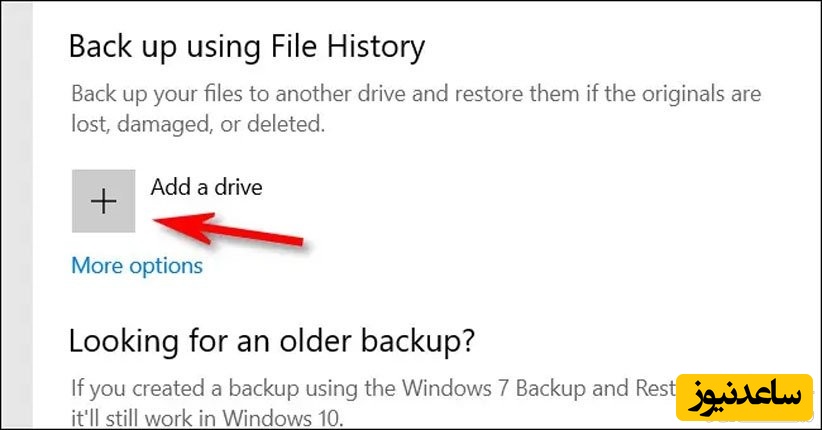
Task: Click the 'Back up your files to another drive' text
Action: 250,97
